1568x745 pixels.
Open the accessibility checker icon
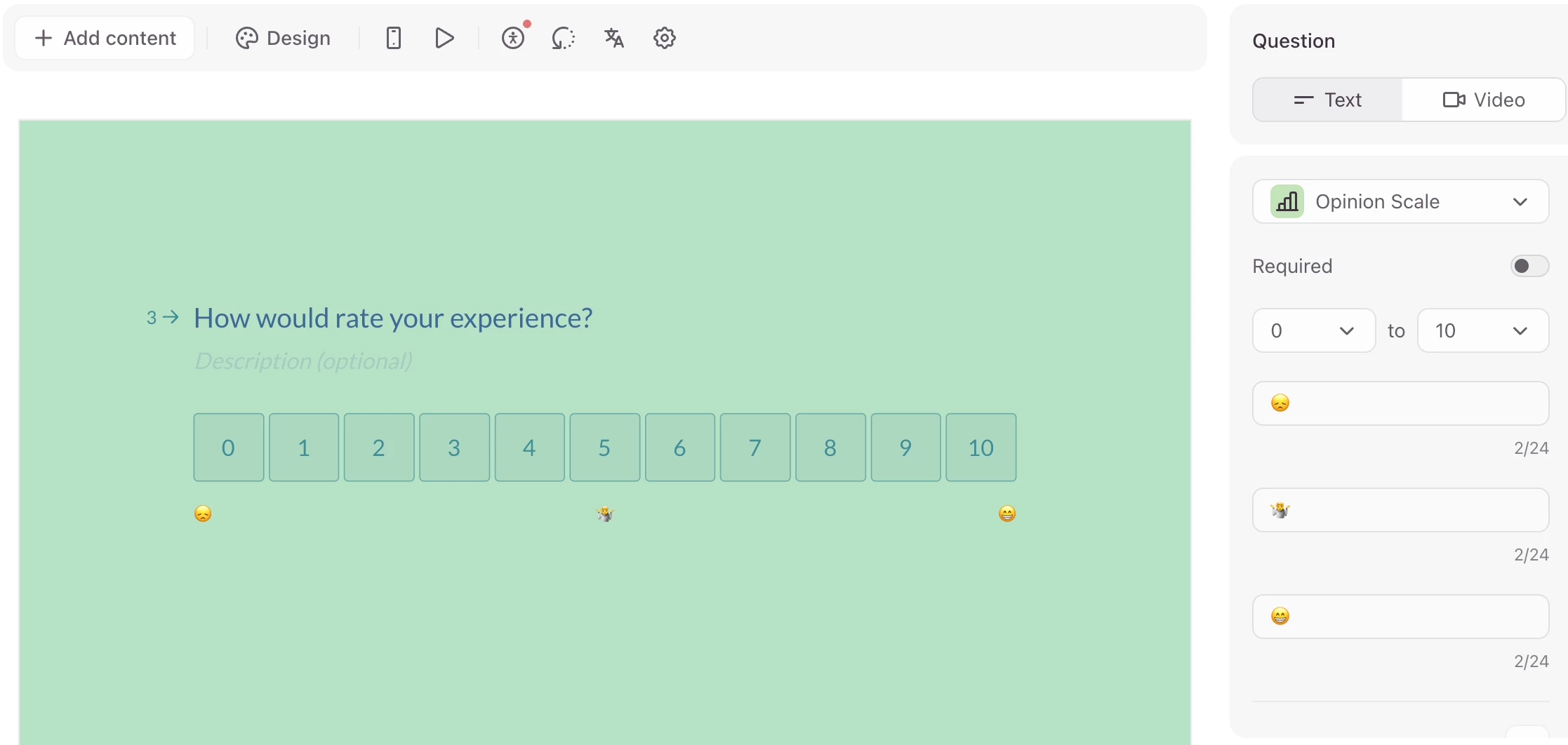(x=513, y=38)
